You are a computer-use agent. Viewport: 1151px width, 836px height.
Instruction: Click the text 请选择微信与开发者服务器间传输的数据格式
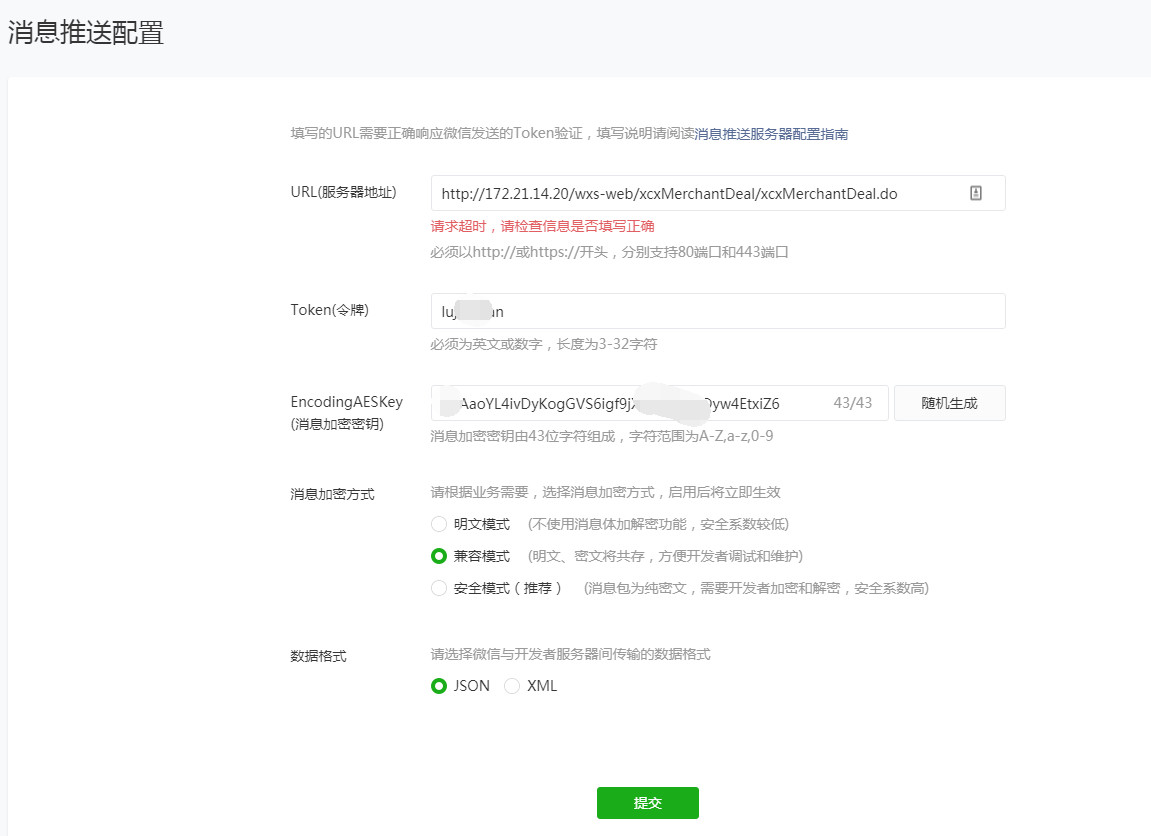tap(570, 654)
